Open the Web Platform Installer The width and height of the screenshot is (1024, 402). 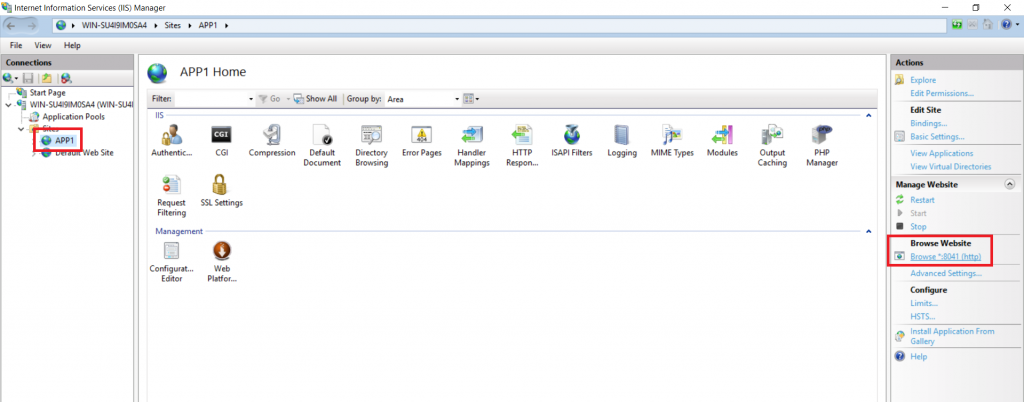click(x=221, y=262)
